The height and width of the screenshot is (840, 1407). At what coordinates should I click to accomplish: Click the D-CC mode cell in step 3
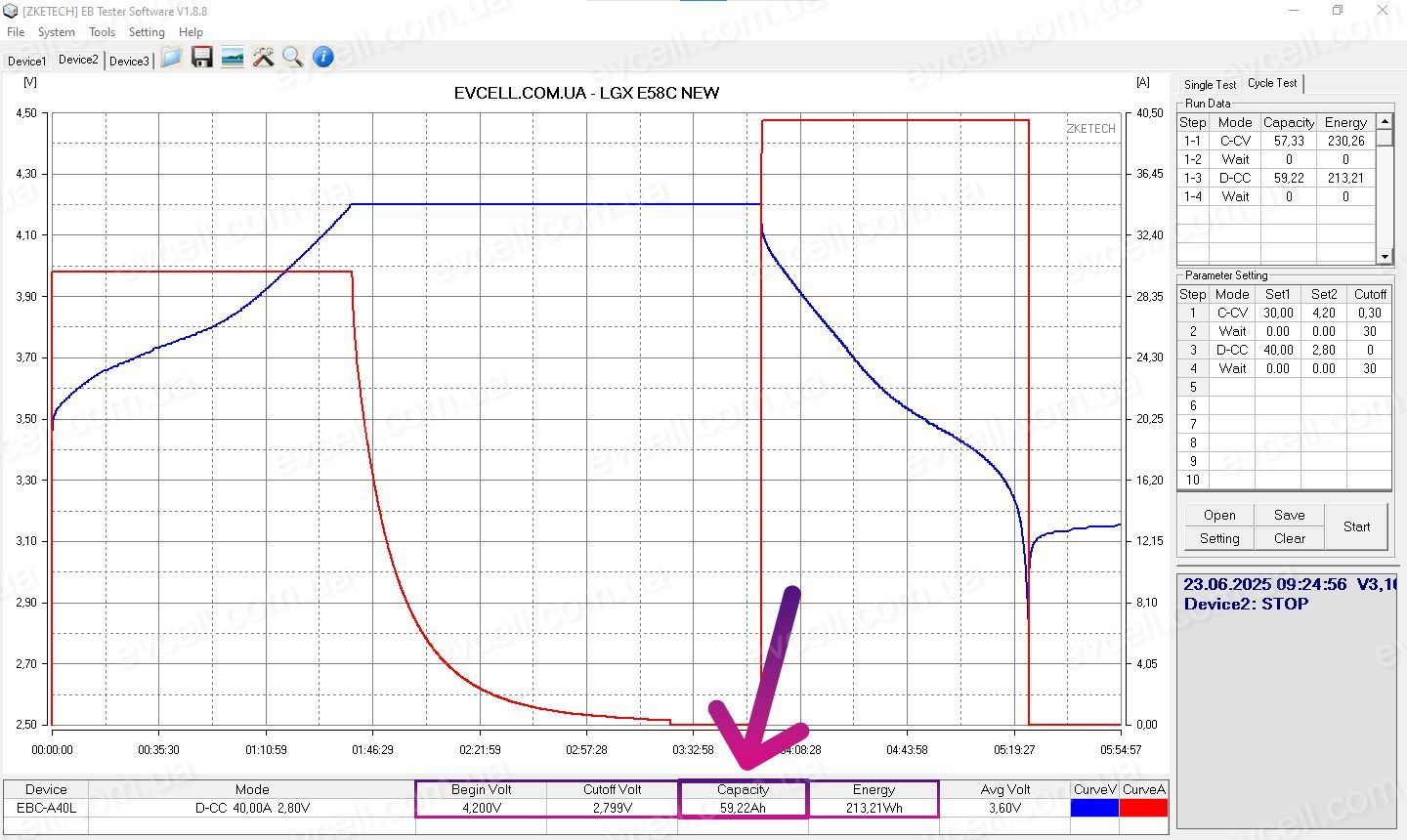pyautogui.click(x=1232, y=350)
